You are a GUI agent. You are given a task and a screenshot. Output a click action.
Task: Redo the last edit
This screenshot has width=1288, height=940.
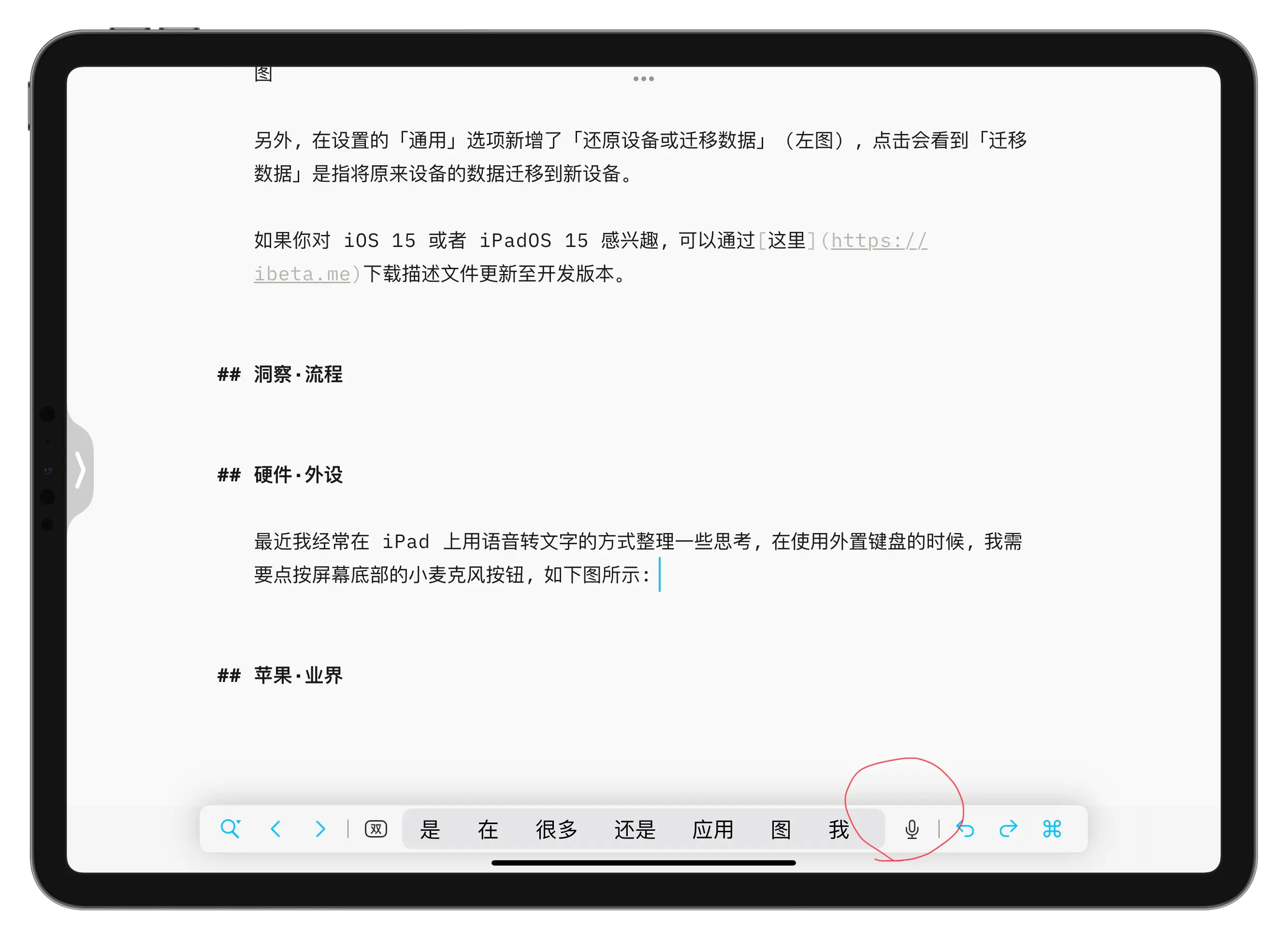[1008, 829]
